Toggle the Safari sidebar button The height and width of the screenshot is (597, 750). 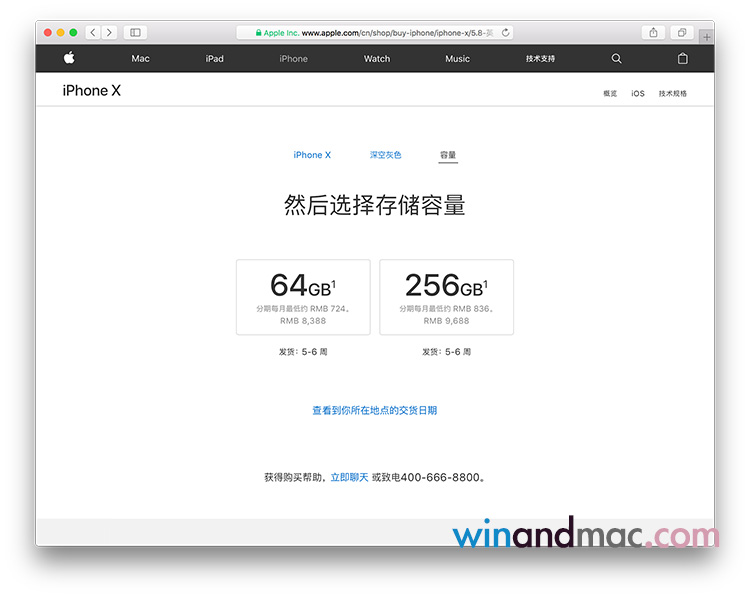pyautogui.click(x=136, y=33)
